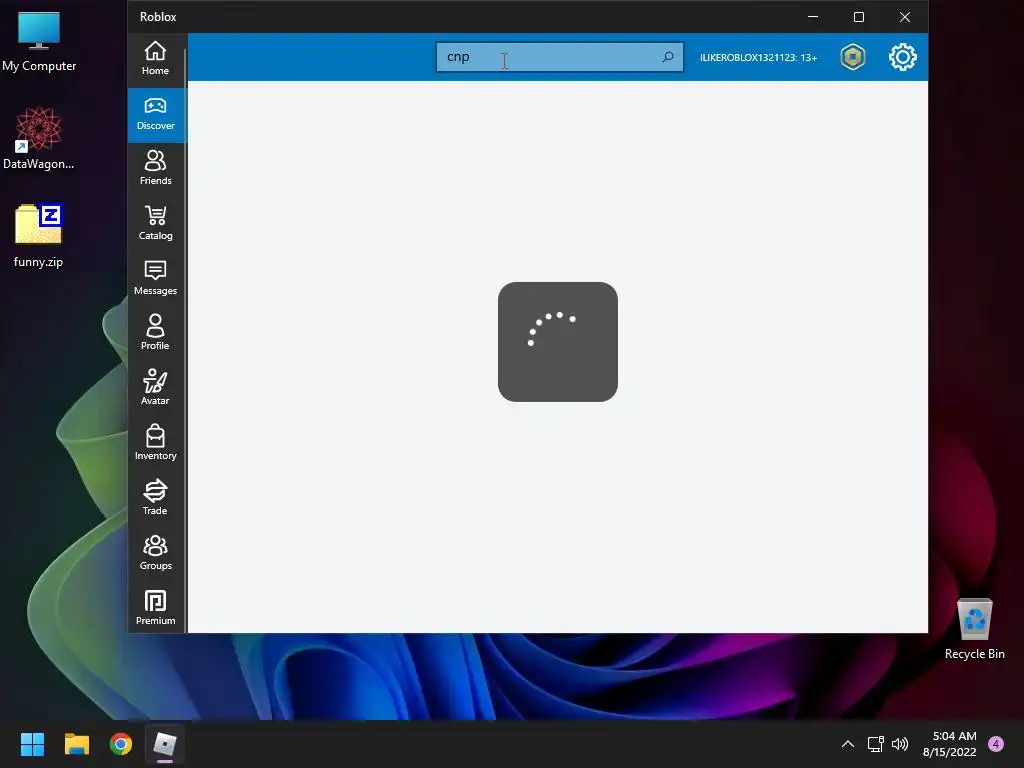Screen dimensions: 1024x768
Task: Open the Friends section
Action: tap(155, 169)
